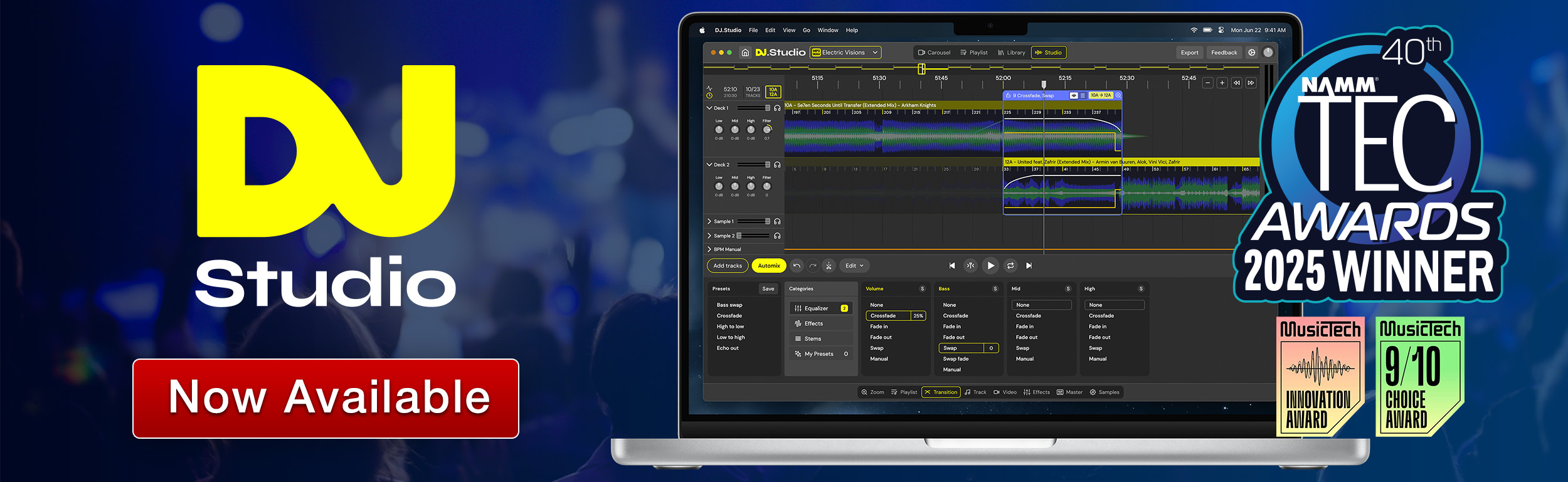Open macOS Control Center icon

click(1221, 30)
